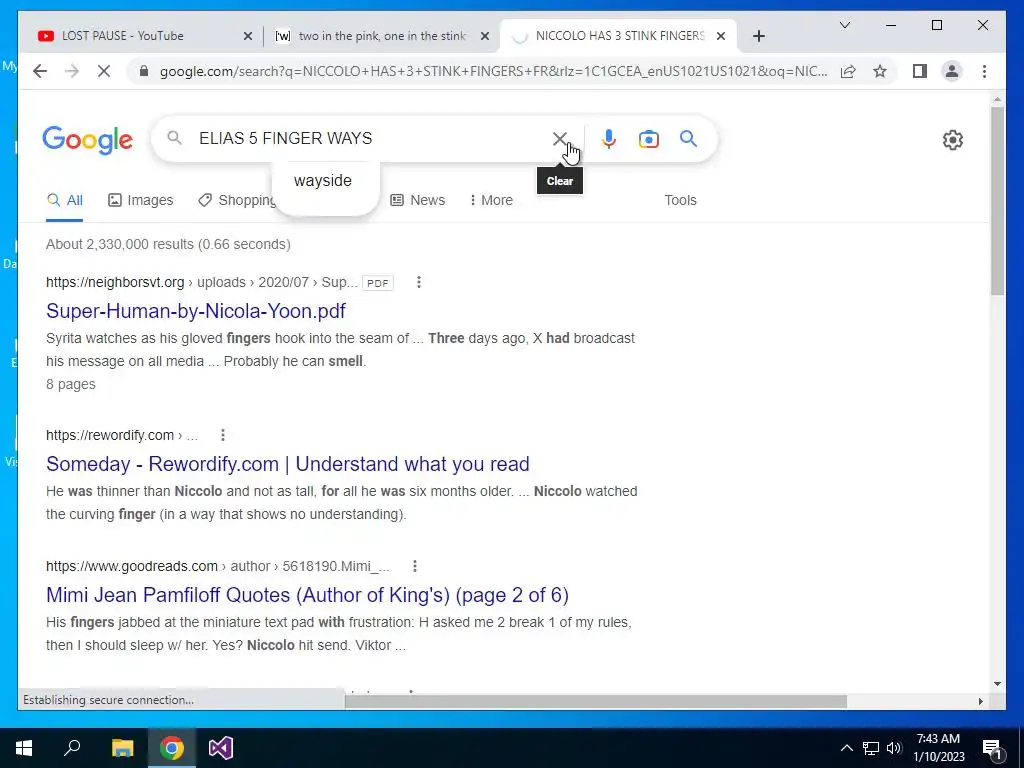Screen dimensions: 1024x768
Task: Click the '8 pages' text
Action: [x=71, y=385]
